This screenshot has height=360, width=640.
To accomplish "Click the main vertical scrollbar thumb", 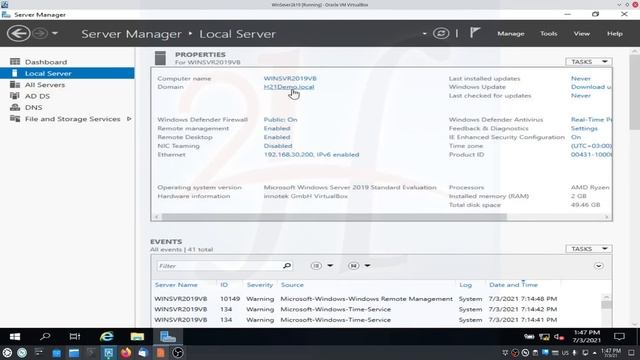I will coord(635,92).
